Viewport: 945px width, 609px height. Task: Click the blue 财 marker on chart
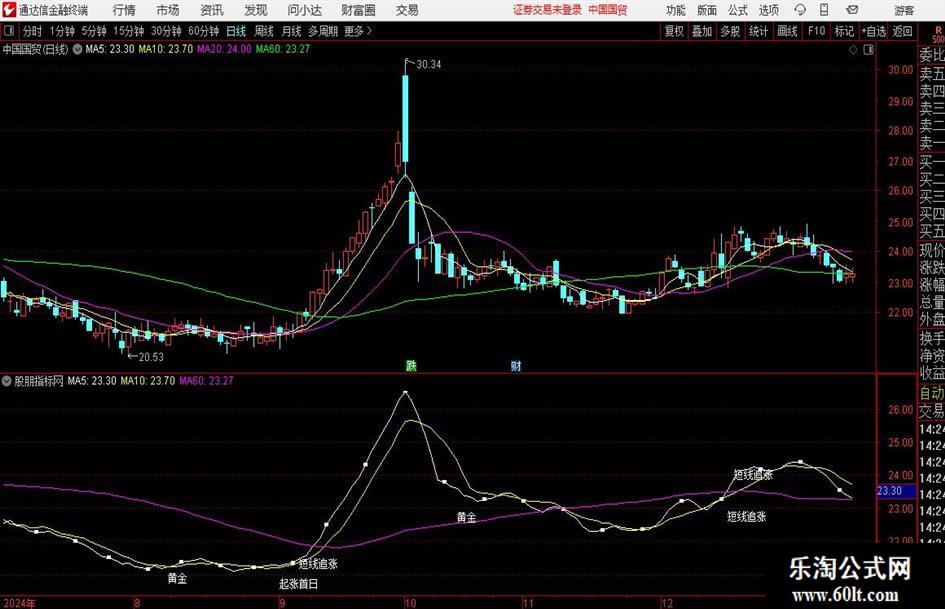coord(516,365)
